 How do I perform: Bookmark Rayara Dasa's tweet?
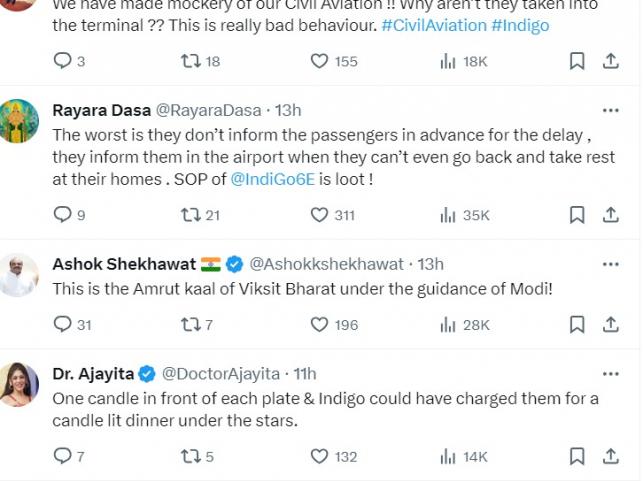tap(577, 214)
